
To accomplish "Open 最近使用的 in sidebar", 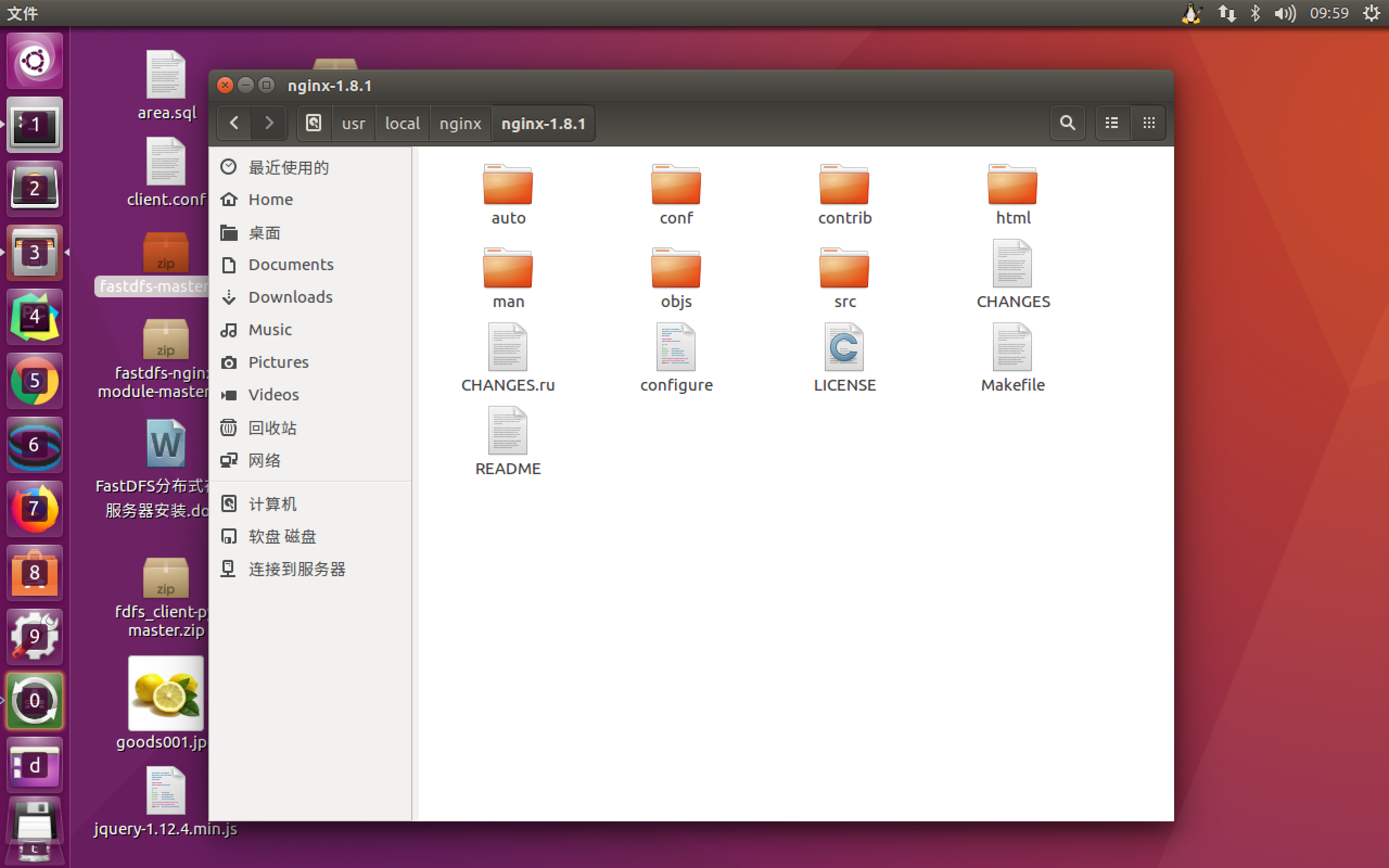I will 310,167.
